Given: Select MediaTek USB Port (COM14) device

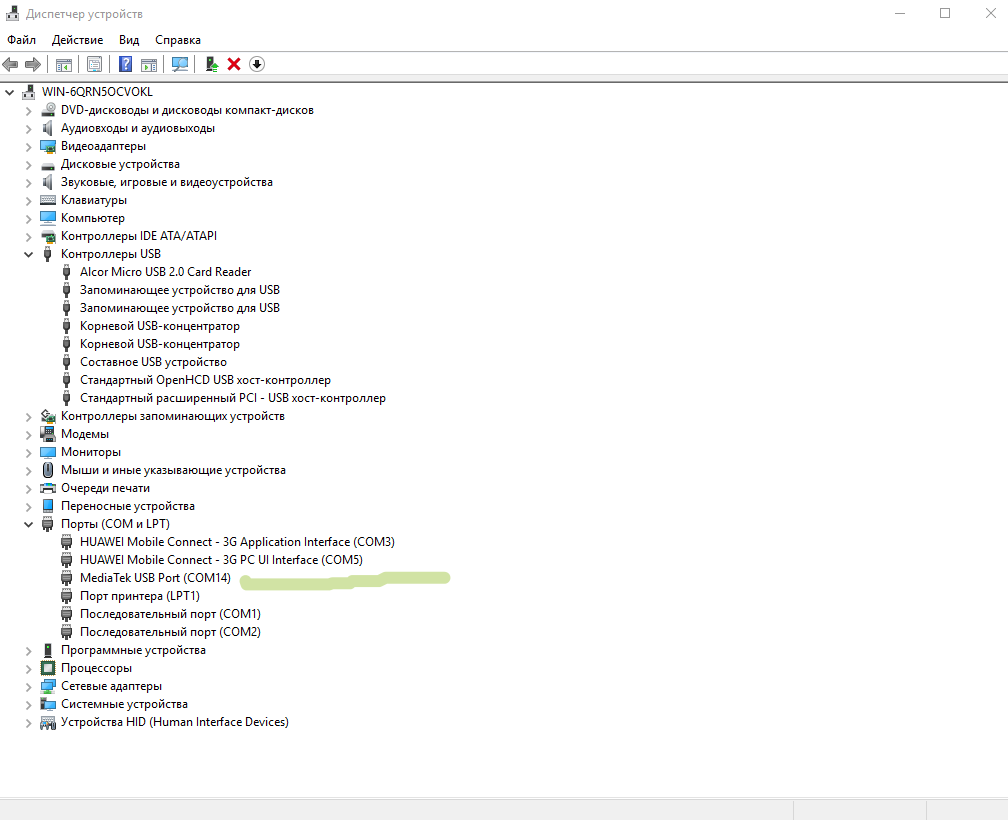Looking at the screenshot, I should (155, 578).
